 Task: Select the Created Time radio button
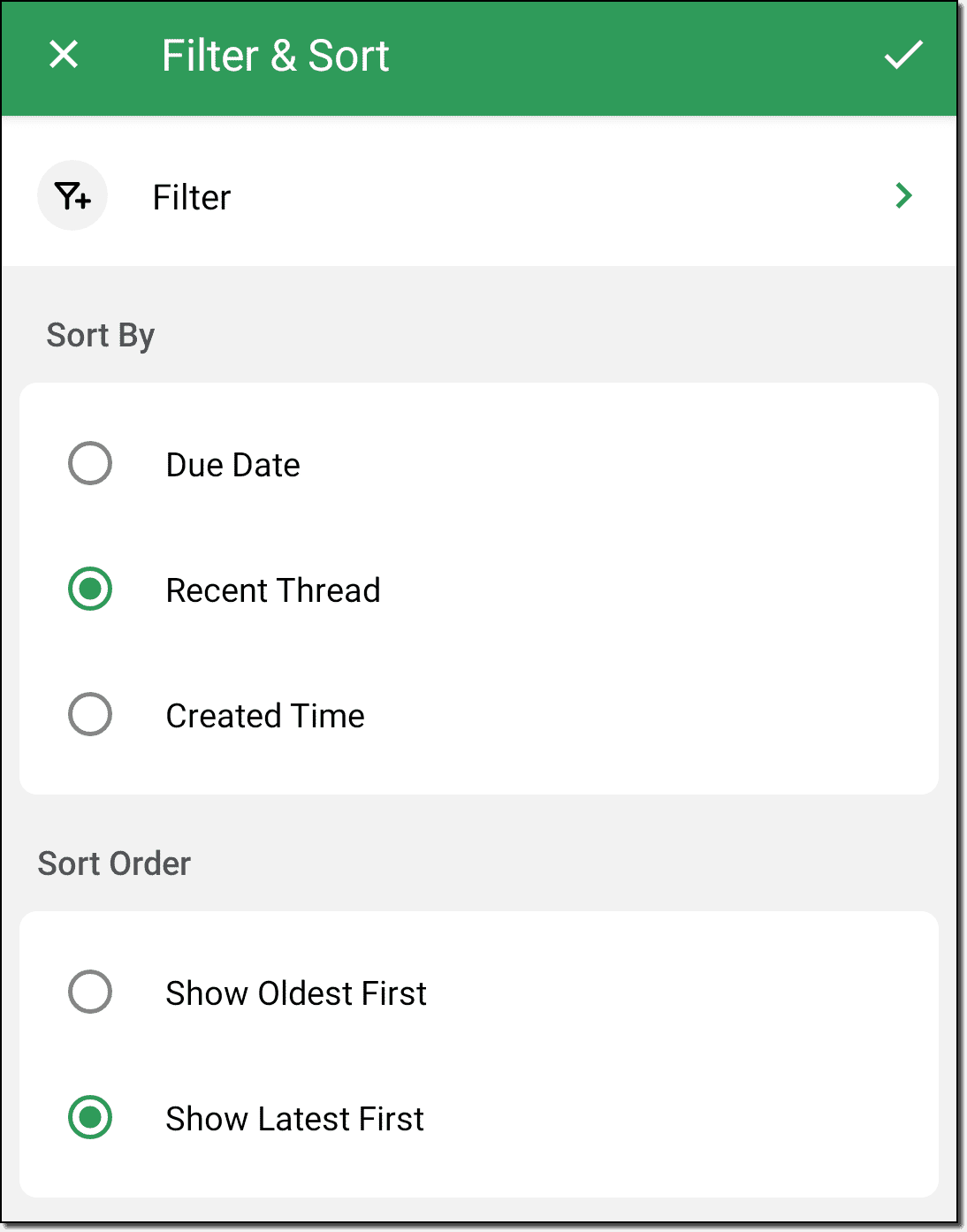pos(90,715)
